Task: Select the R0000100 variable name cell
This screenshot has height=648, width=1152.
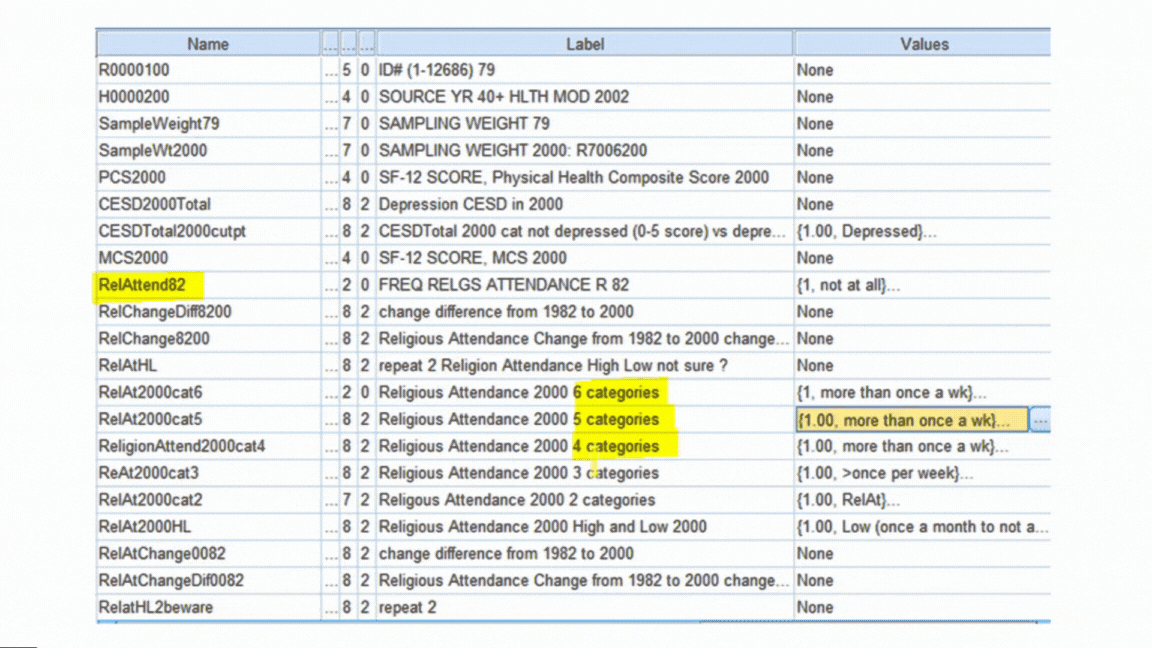Action: 135,70
